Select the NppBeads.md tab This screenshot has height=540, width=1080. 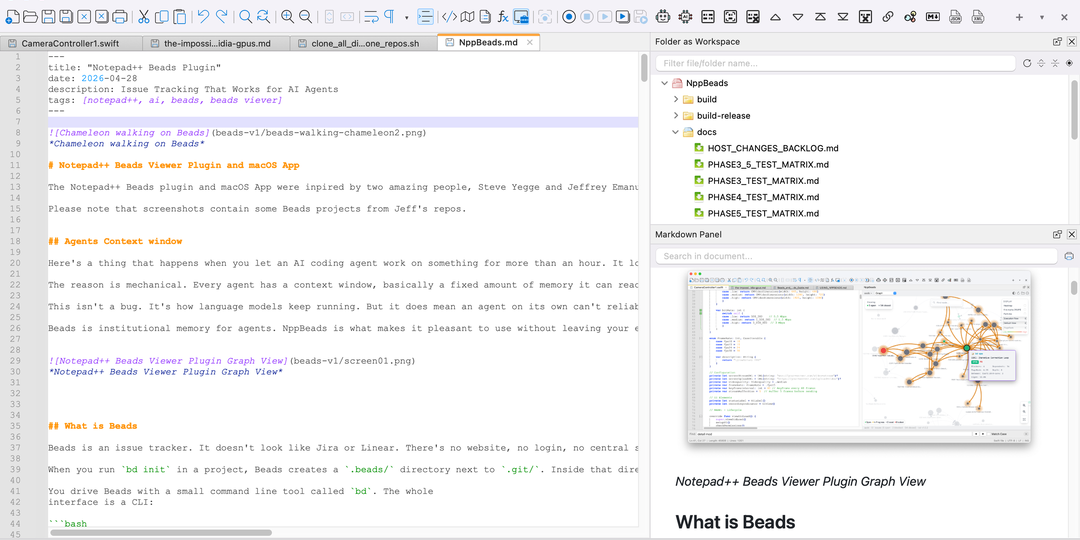coord(488,43)
